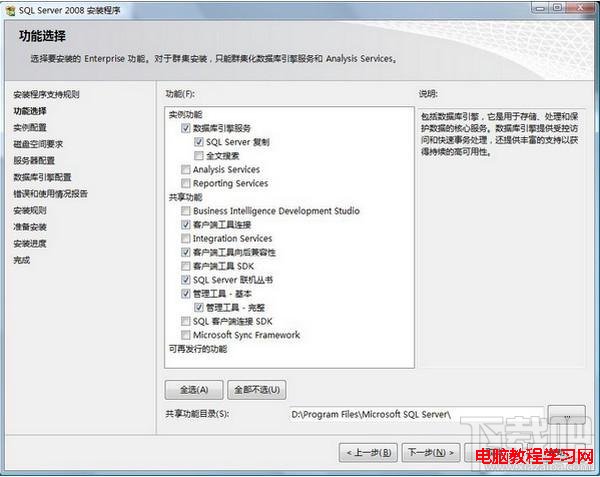Uncheck SQL Server 复制 checkbox

pyautogui.click(x=199, y=142)
